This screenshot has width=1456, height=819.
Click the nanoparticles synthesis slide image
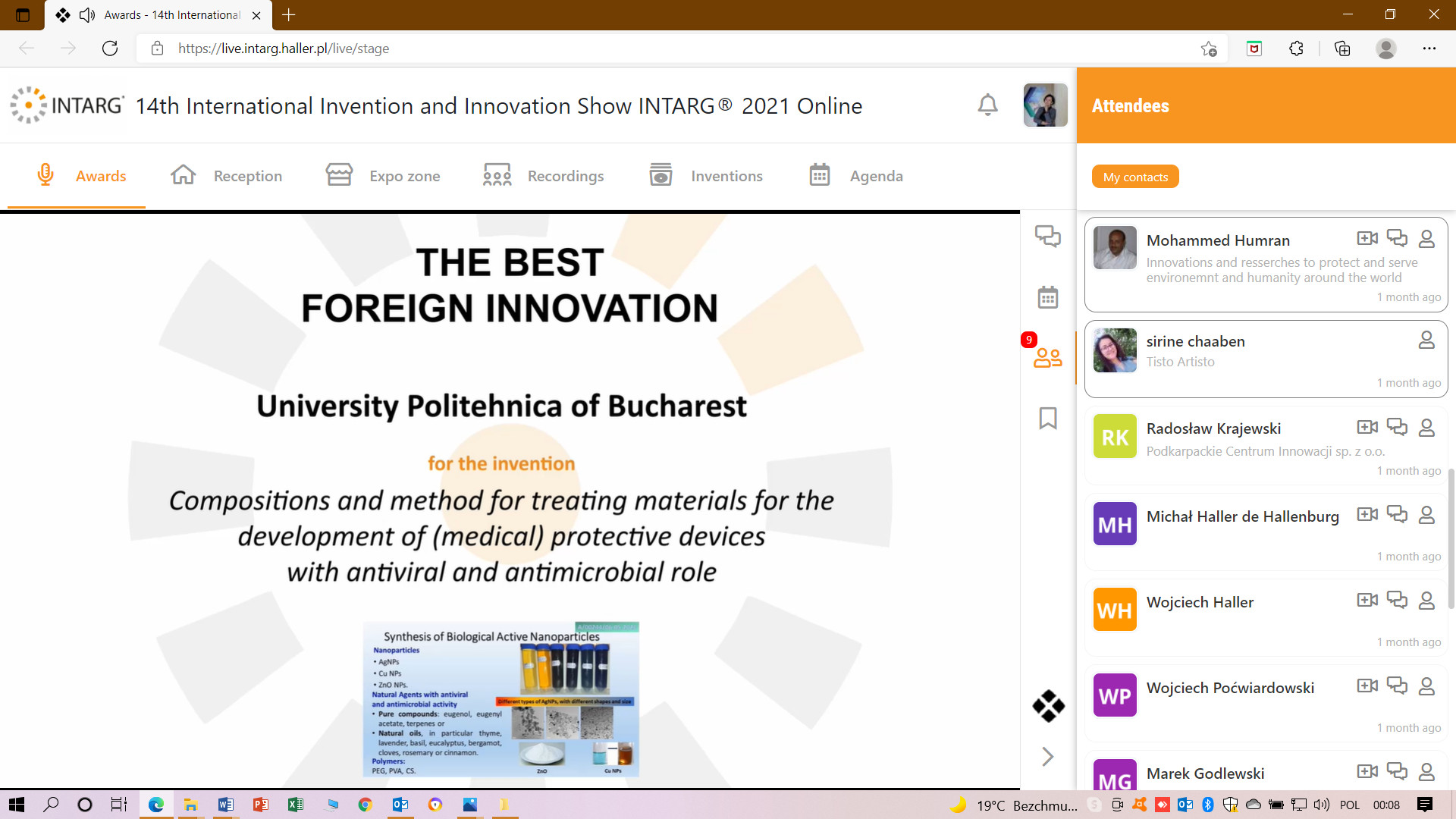[x=501, y=699]
